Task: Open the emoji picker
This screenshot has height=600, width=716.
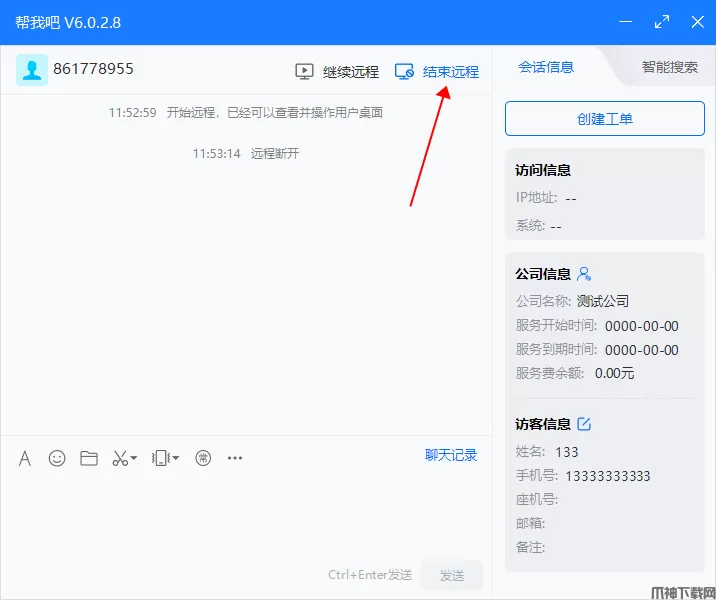Action: pyautogui.click(x=57, y=458)
